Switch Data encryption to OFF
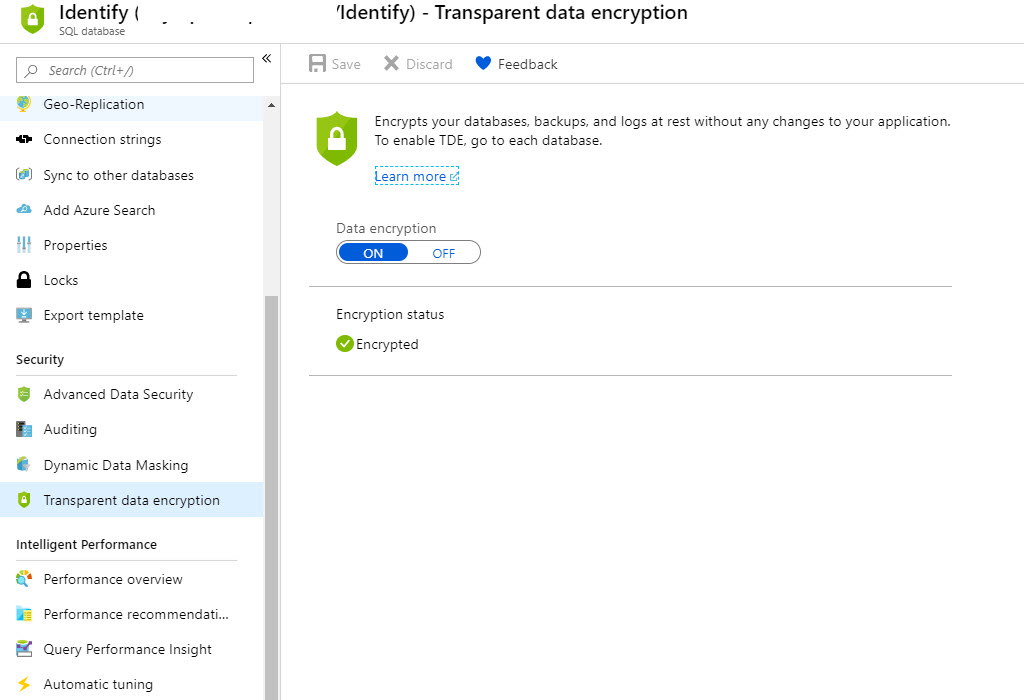 pyautogui.click(x=443, y=253)
